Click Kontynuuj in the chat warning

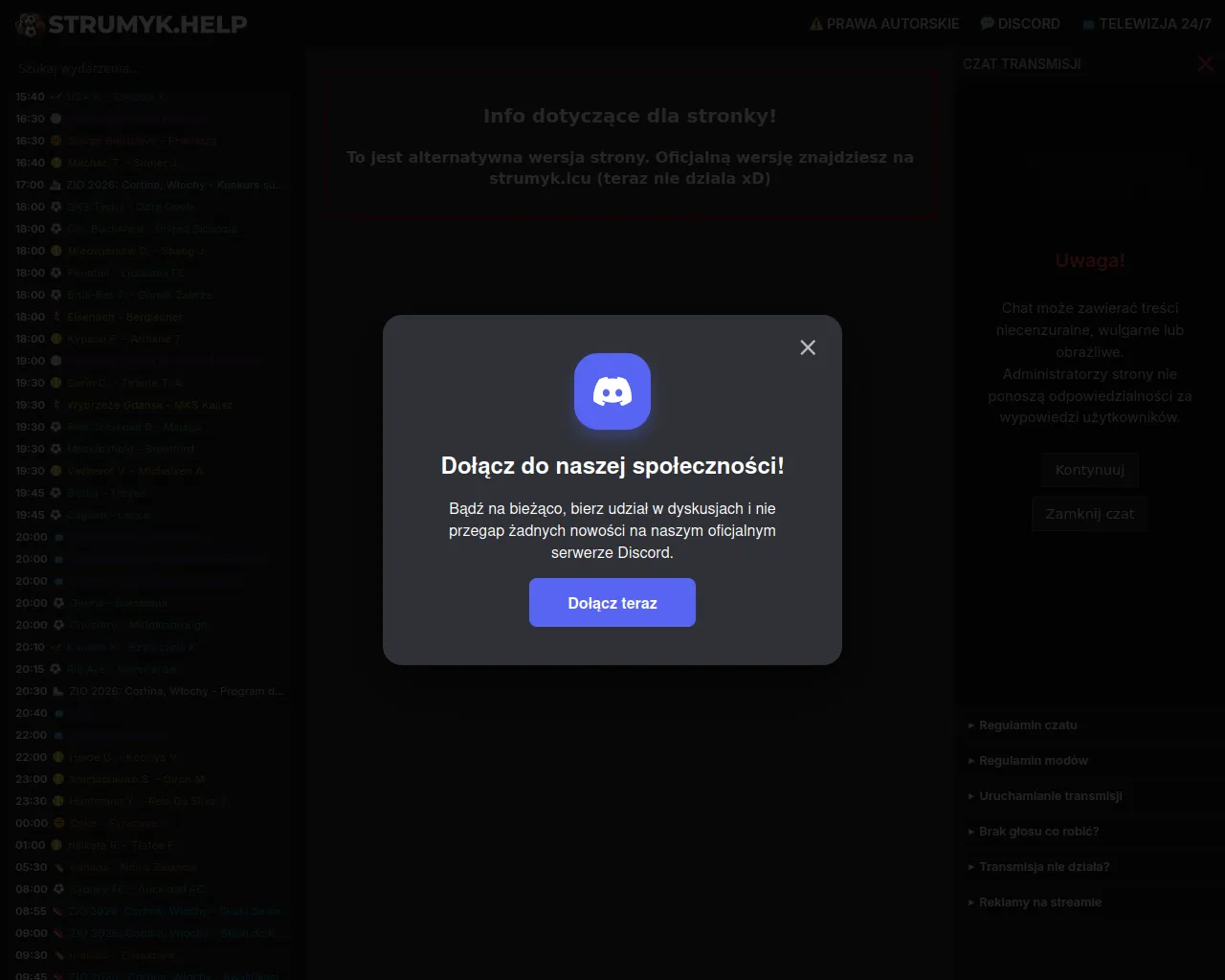pyautogui.click(x=1090, y=470)
